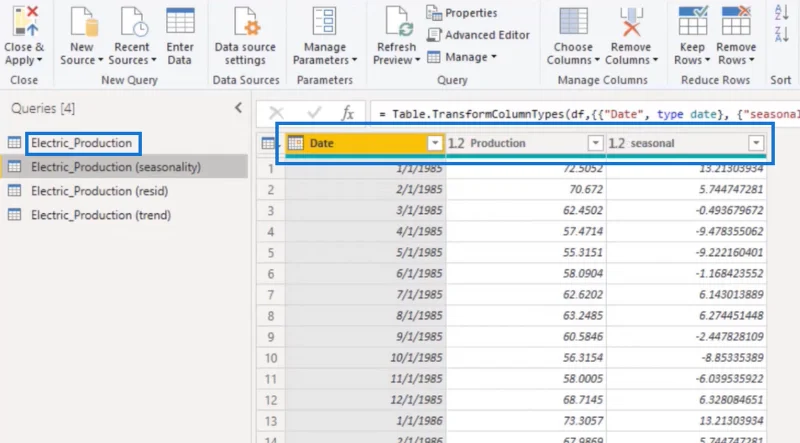Click Production value 62.6202
The image size is (800, 443).
pos(526,294)
